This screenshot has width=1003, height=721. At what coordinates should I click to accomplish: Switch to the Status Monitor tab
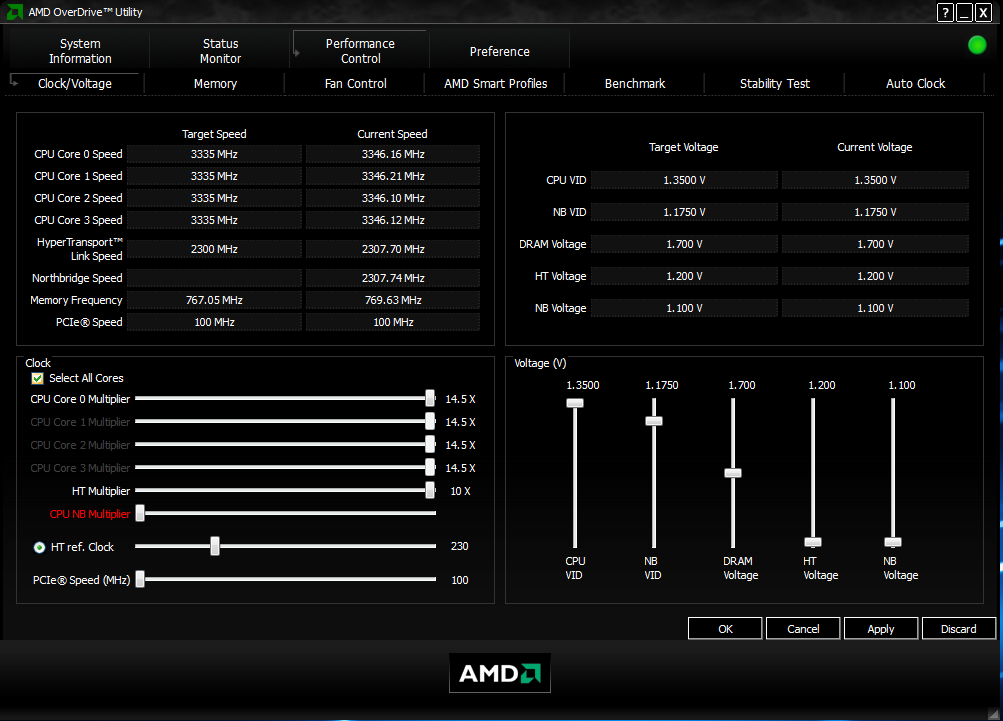pyautogui.click(x=220, y=51)
